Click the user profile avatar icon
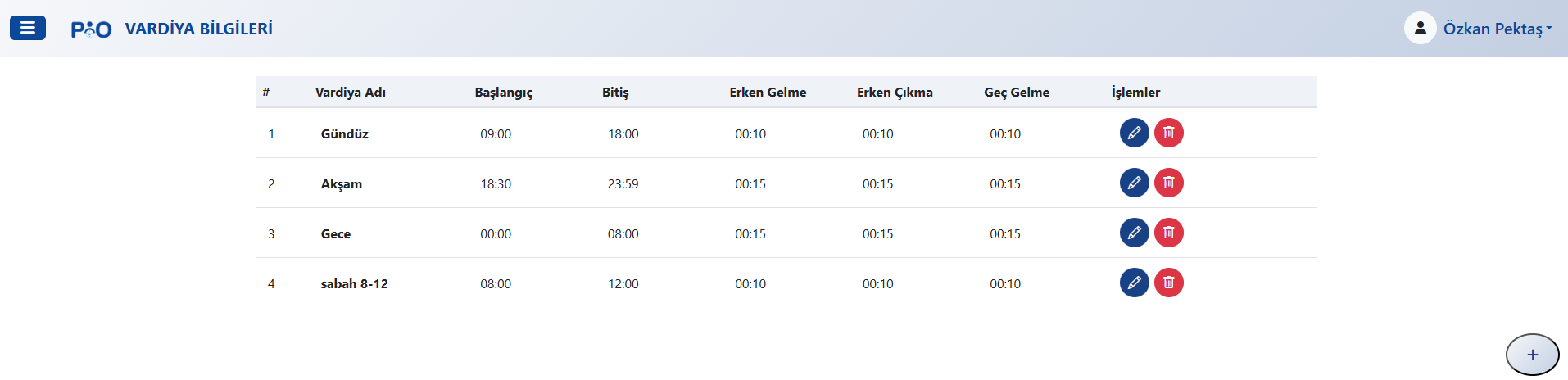Screen dimensions: 1568x380 pos(1420,28)
